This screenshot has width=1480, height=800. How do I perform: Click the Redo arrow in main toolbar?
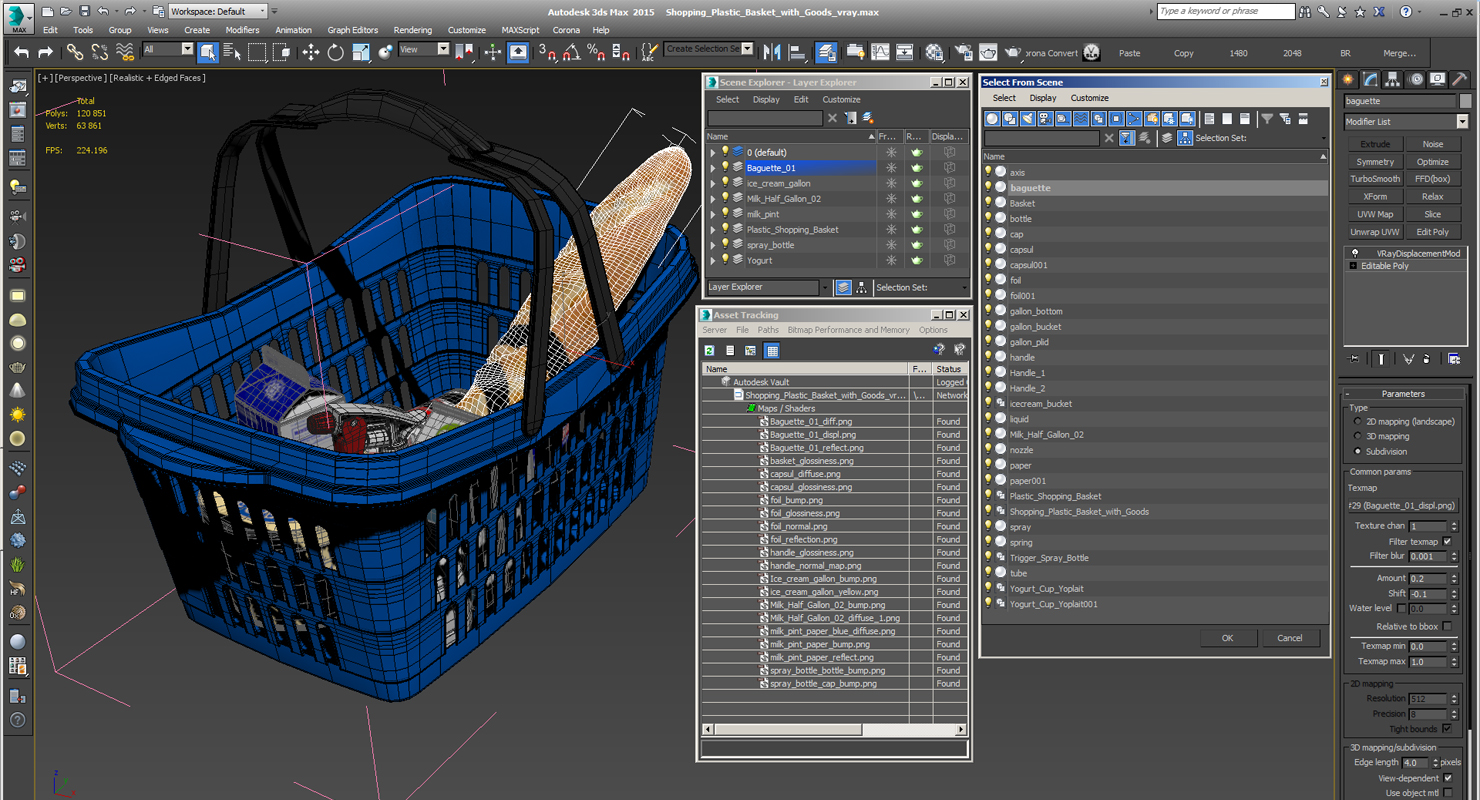[45, 52]
